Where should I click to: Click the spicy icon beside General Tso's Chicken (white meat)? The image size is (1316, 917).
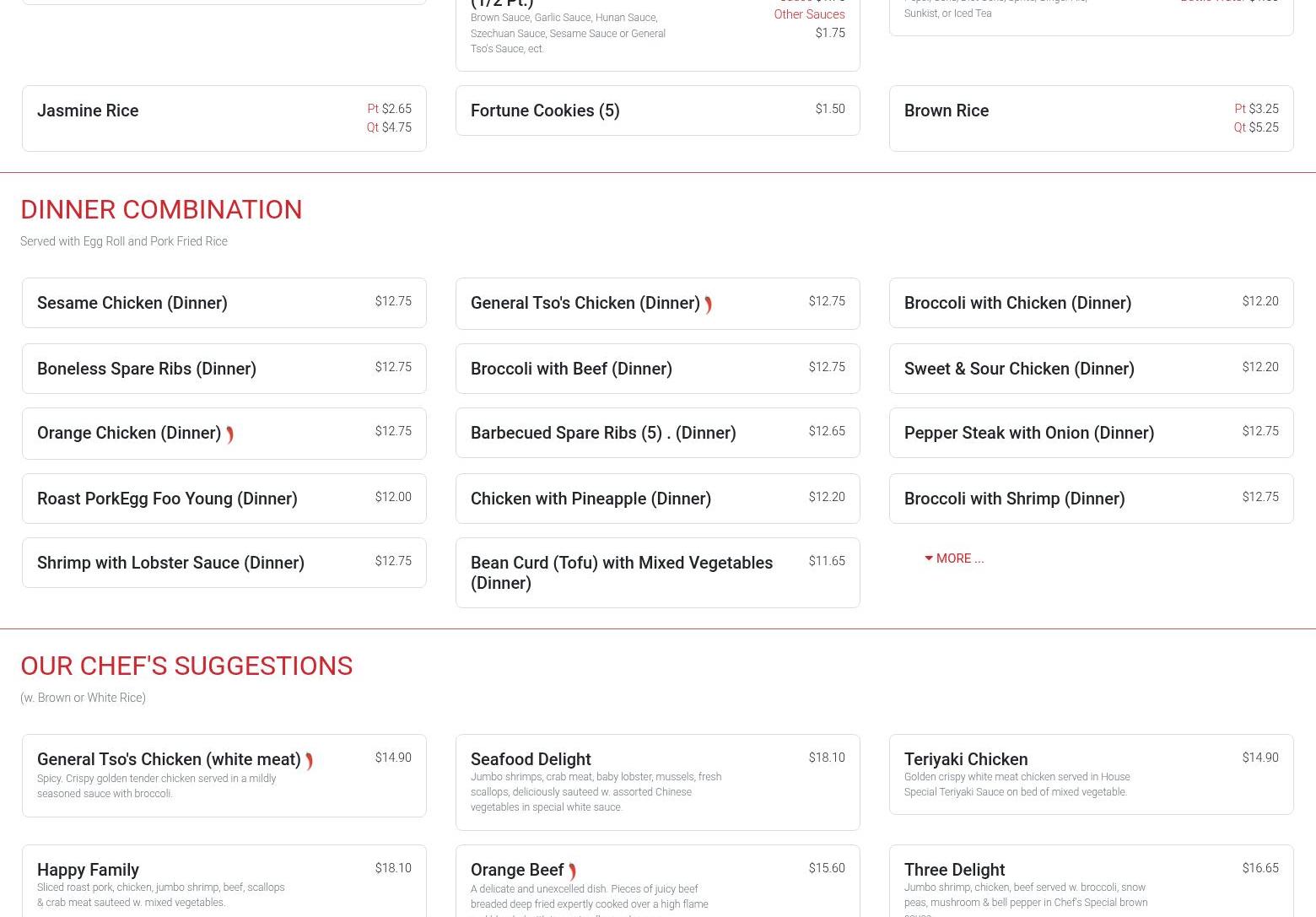(309, 761)
